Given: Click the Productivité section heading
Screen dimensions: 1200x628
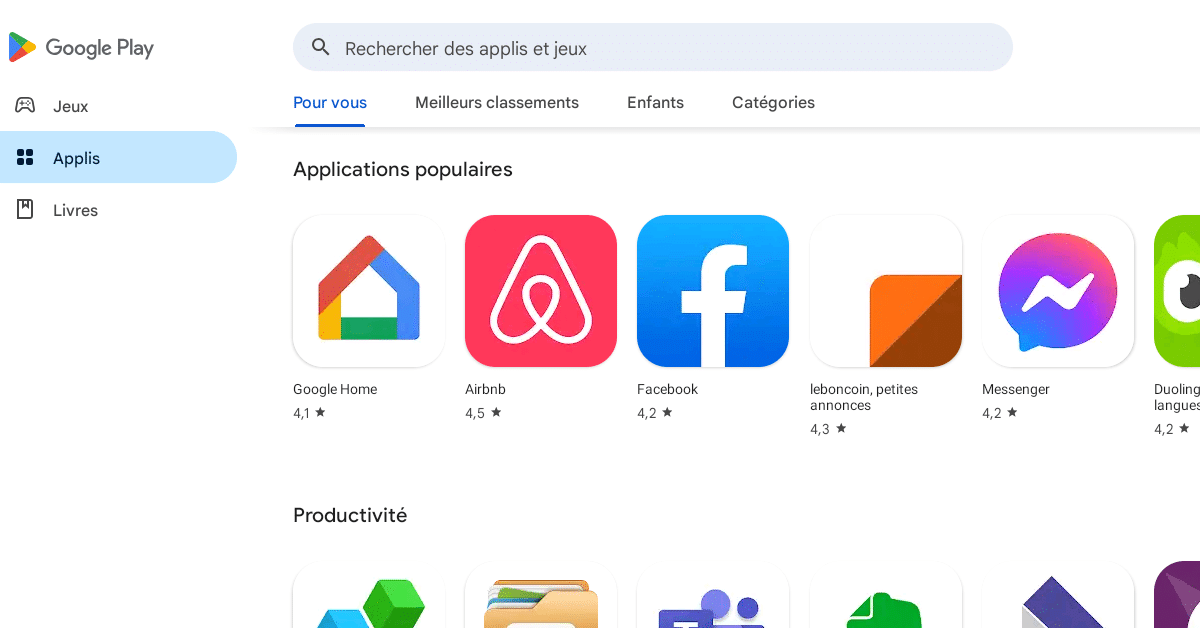Looking at the screenshot, I should click(350, 515).
